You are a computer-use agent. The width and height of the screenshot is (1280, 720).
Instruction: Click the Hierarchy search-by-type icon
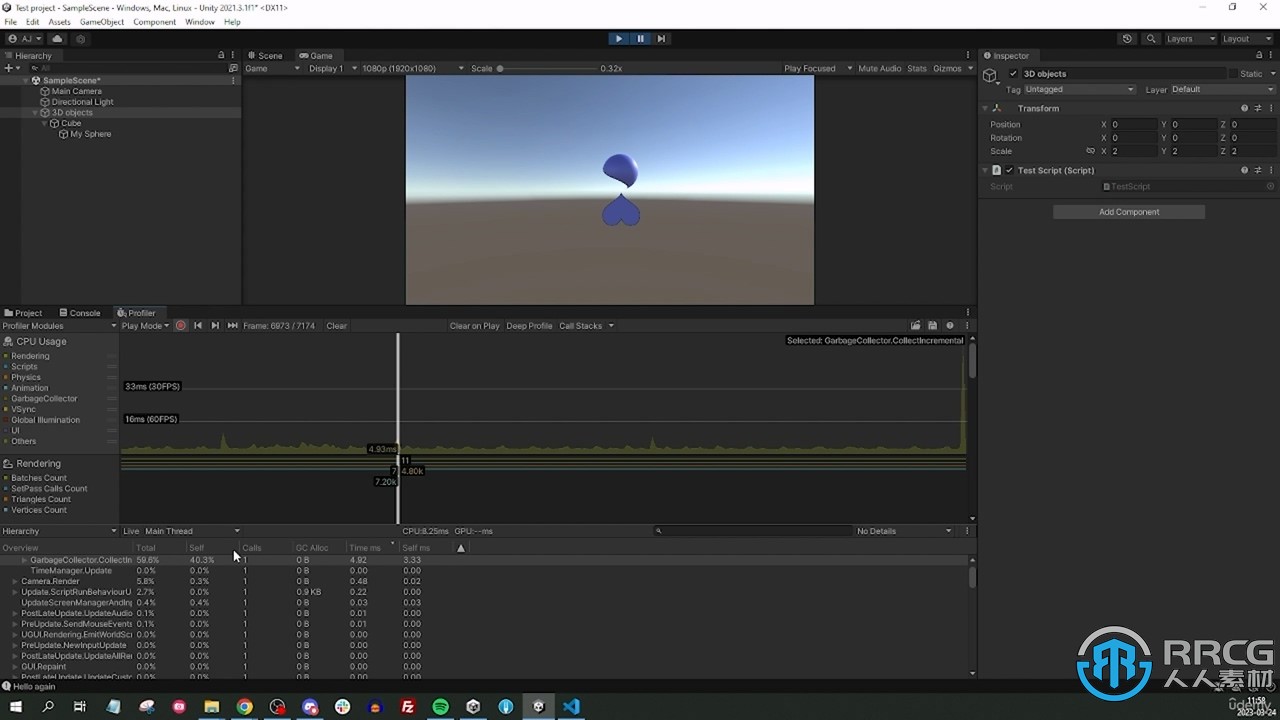(233, 68)
